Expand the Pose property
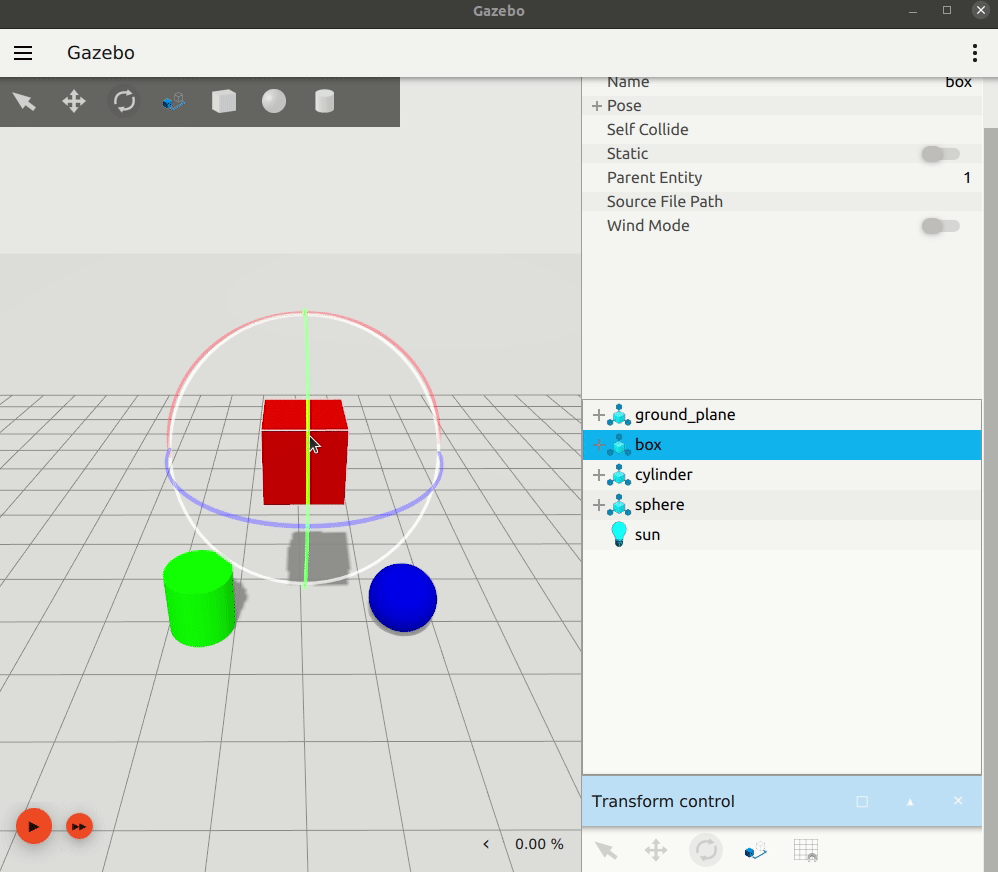This screenshot has height=872, width=998. coord(596,106)
